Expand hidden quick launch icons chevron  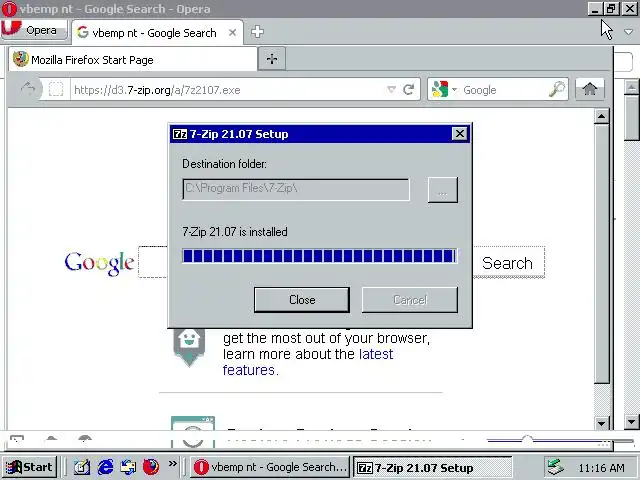coord(173,463)
